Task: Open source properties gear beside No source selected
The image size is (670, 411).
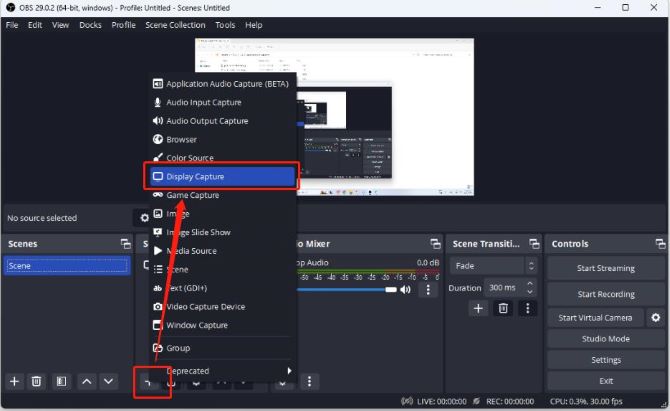Action: pos(144,218)
